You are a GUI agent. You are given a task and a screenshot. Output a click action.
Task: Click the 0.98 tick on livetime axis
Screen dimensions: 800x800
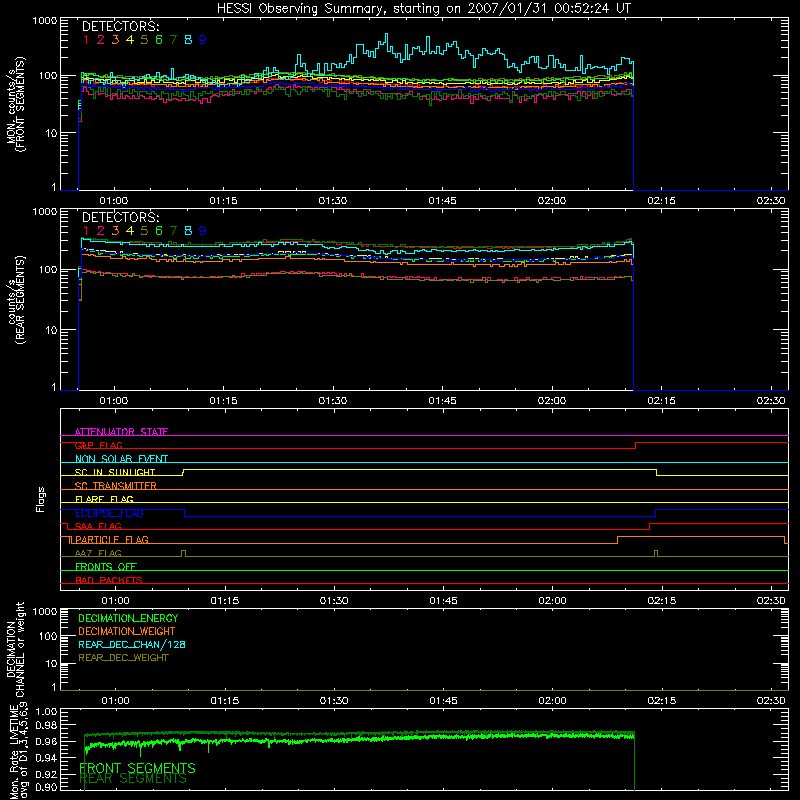pos(46,725)
